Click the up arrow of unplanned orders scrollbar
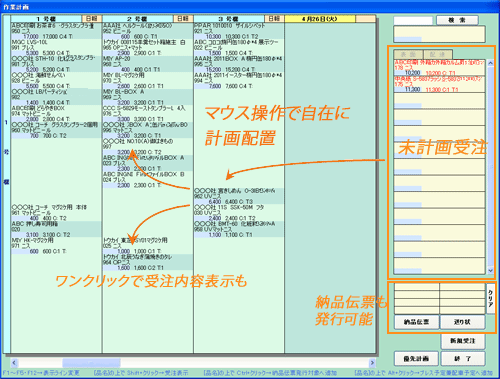 (x=490, y=63)
